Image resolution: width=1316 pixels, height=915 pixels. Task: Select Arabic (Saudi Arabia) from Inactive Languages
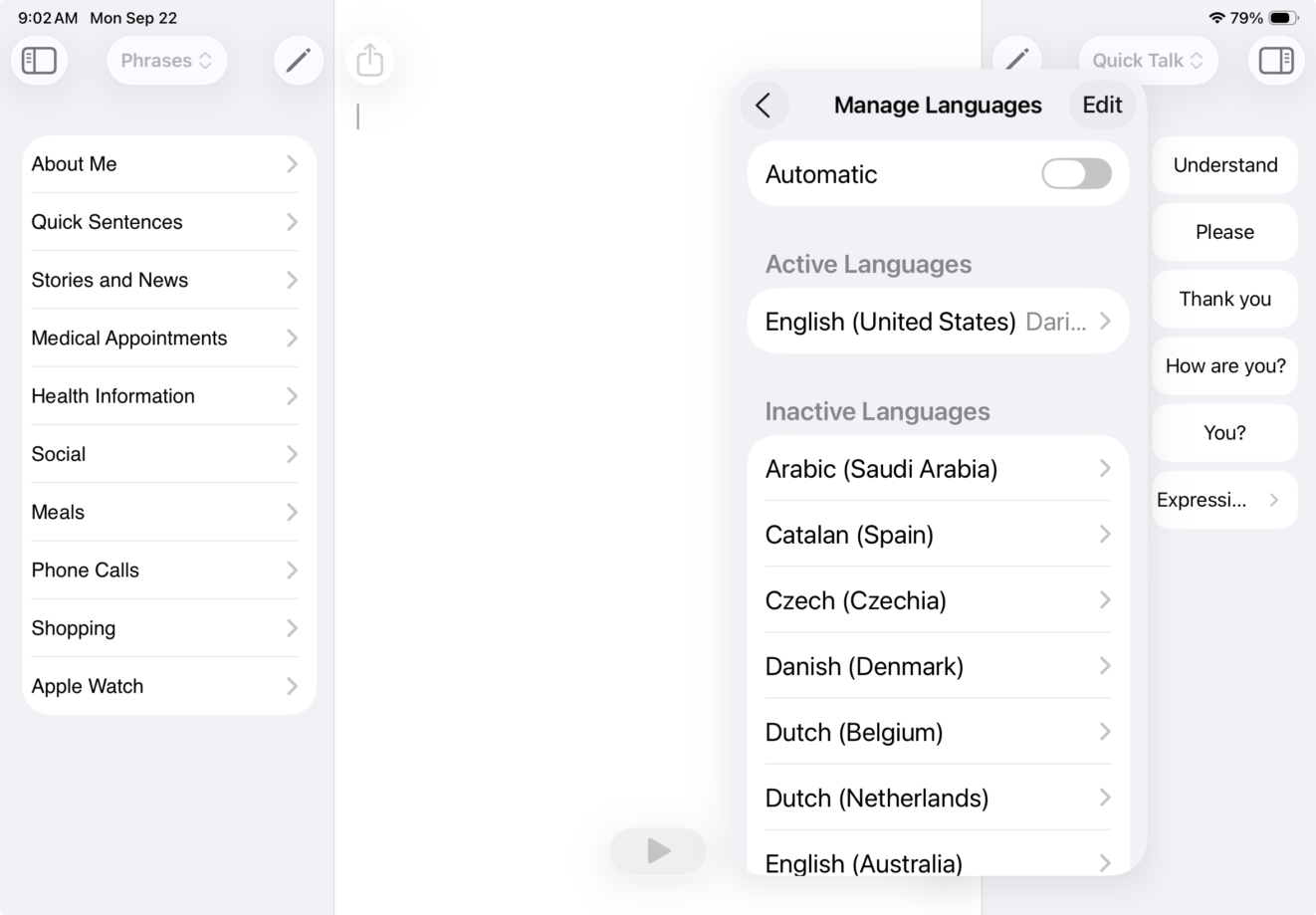937,468
